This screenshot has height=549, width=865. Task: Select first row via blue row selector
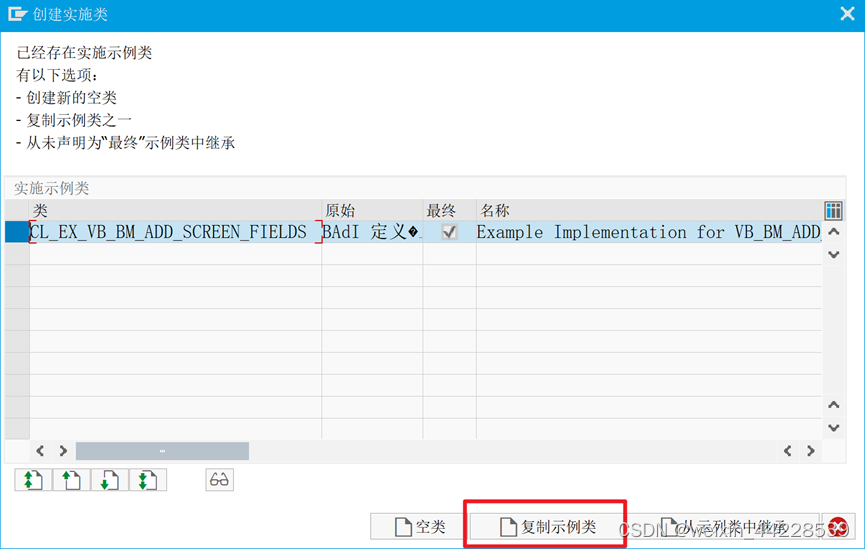pyautogui.click(x=17, y=232)
